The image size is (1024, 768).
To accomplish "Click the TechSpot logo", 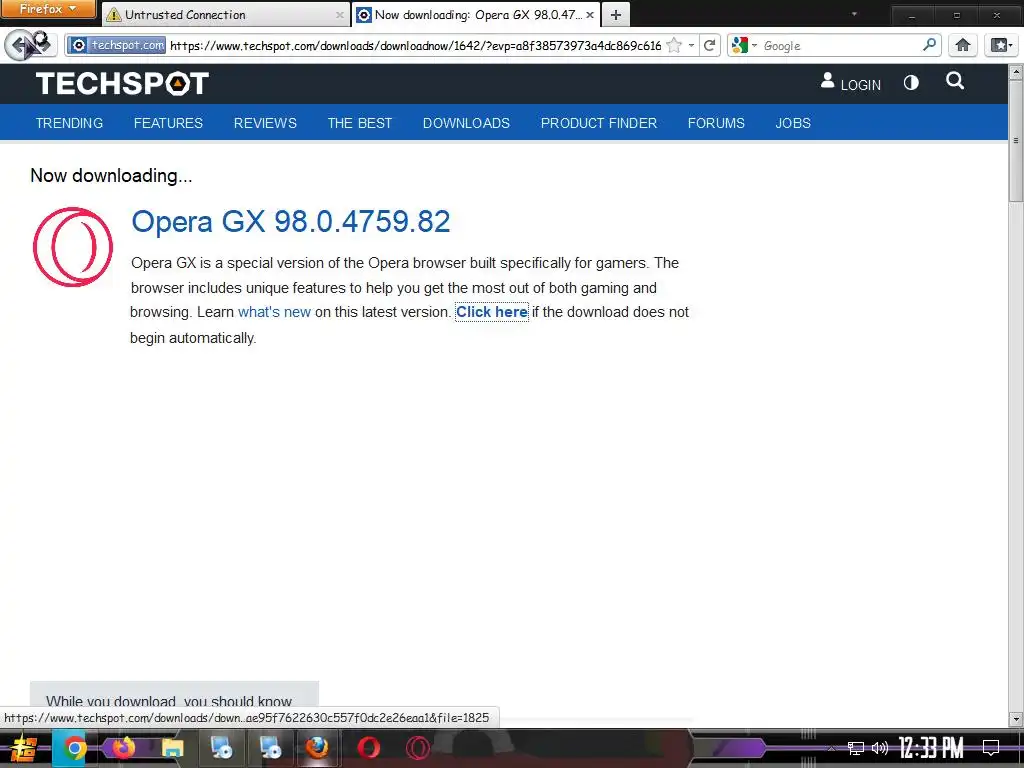I will pos(122,84).
